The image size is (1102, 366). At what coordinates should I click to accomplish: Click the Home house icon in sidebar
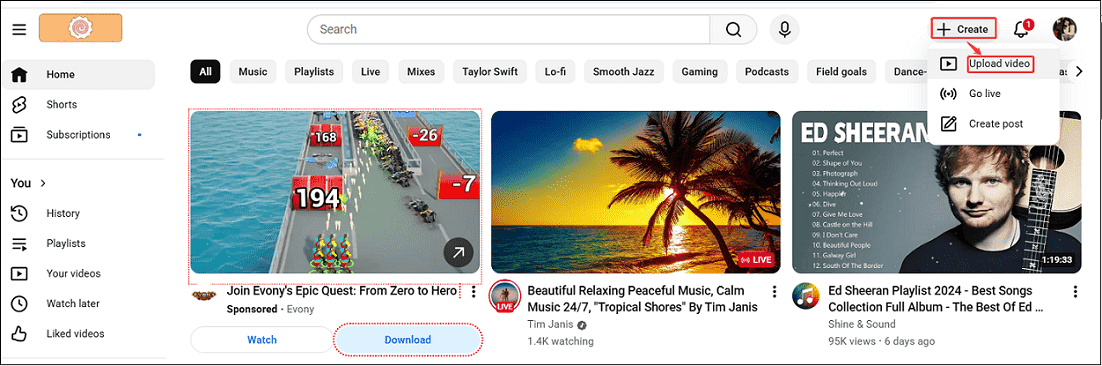[x=20, y=74]
